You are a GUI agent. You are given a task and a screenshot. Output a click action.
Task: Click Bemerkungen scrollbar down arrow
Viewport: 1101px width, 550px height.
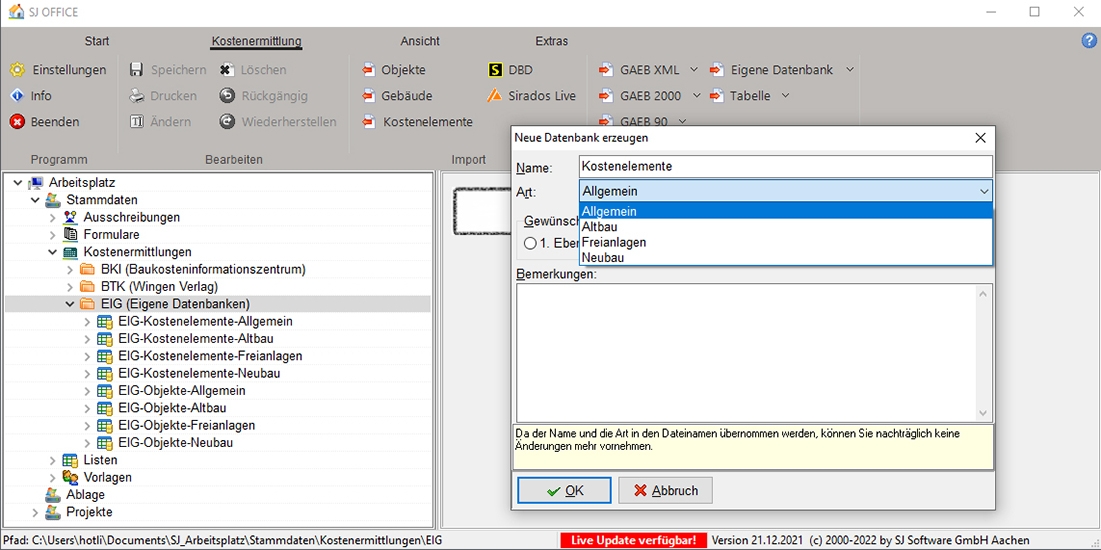(983, 413)
